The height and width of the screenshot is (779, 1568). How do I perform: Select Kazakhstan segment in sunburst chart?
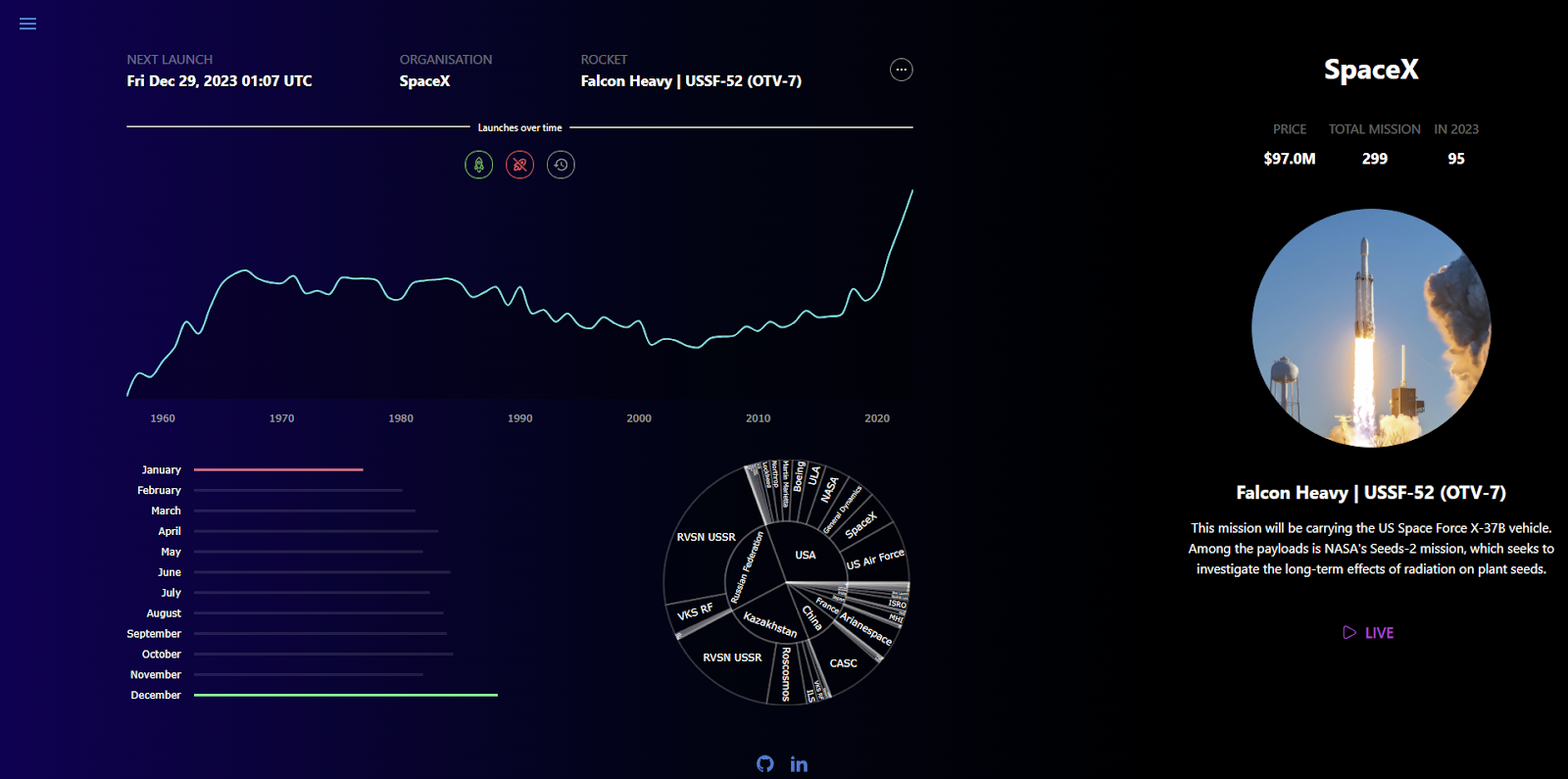pyautogui.click(x=770, y=624)
